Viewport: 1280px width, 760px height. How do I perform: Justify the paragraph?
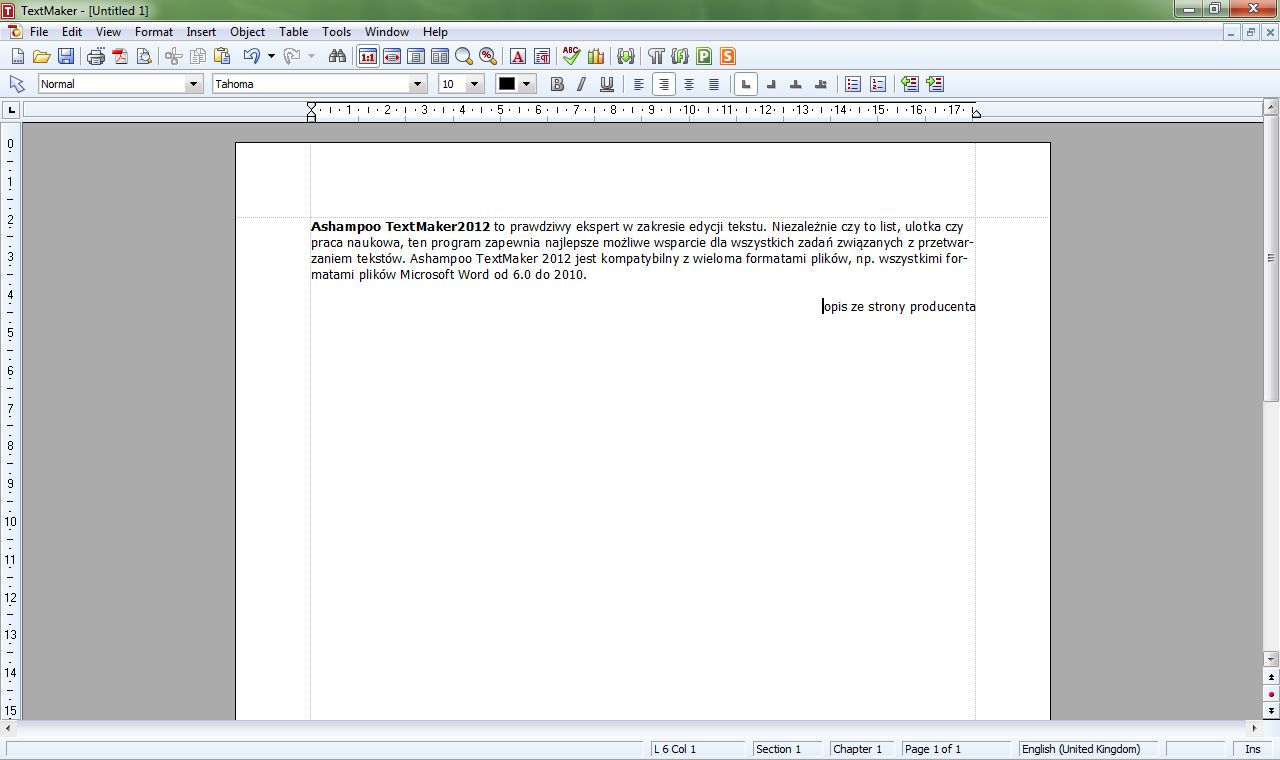click(x=714, y=84)
